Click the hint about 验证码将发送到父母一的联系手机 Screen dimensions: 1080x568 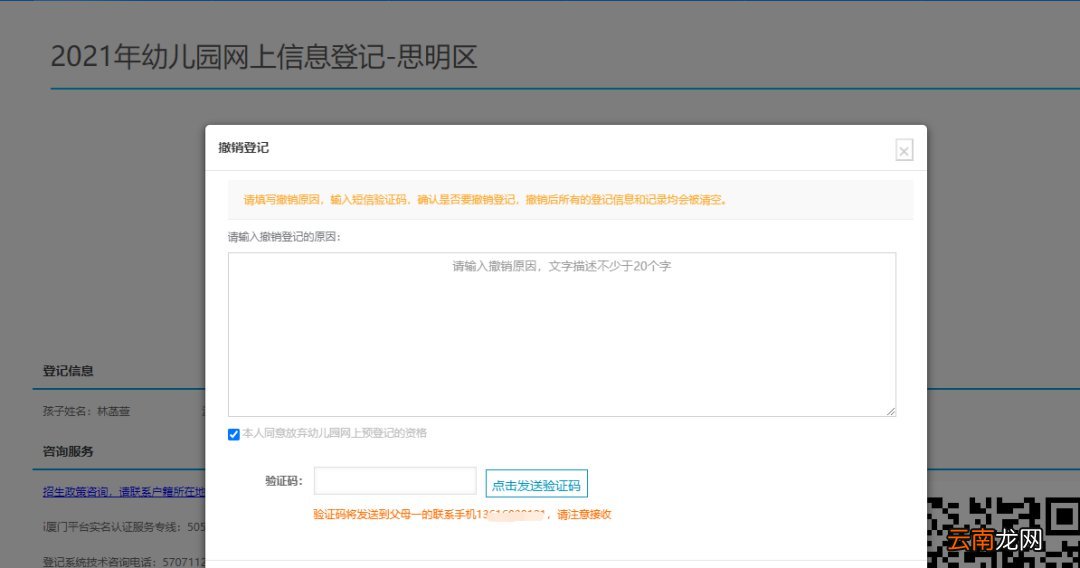(462, 514)
